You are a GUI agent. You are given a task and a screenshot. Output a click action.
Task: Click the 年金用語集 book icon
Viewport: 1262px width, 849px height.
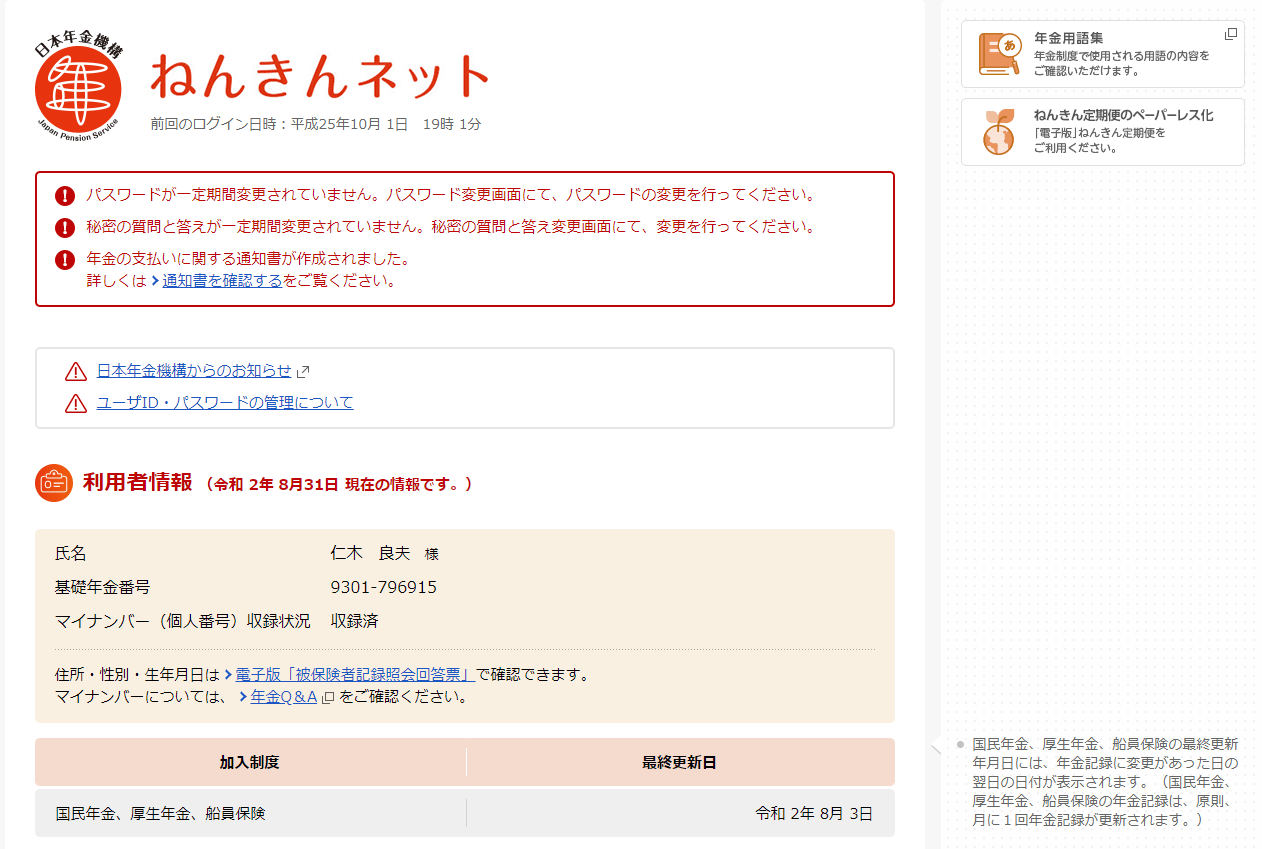[x=999, y=54]
